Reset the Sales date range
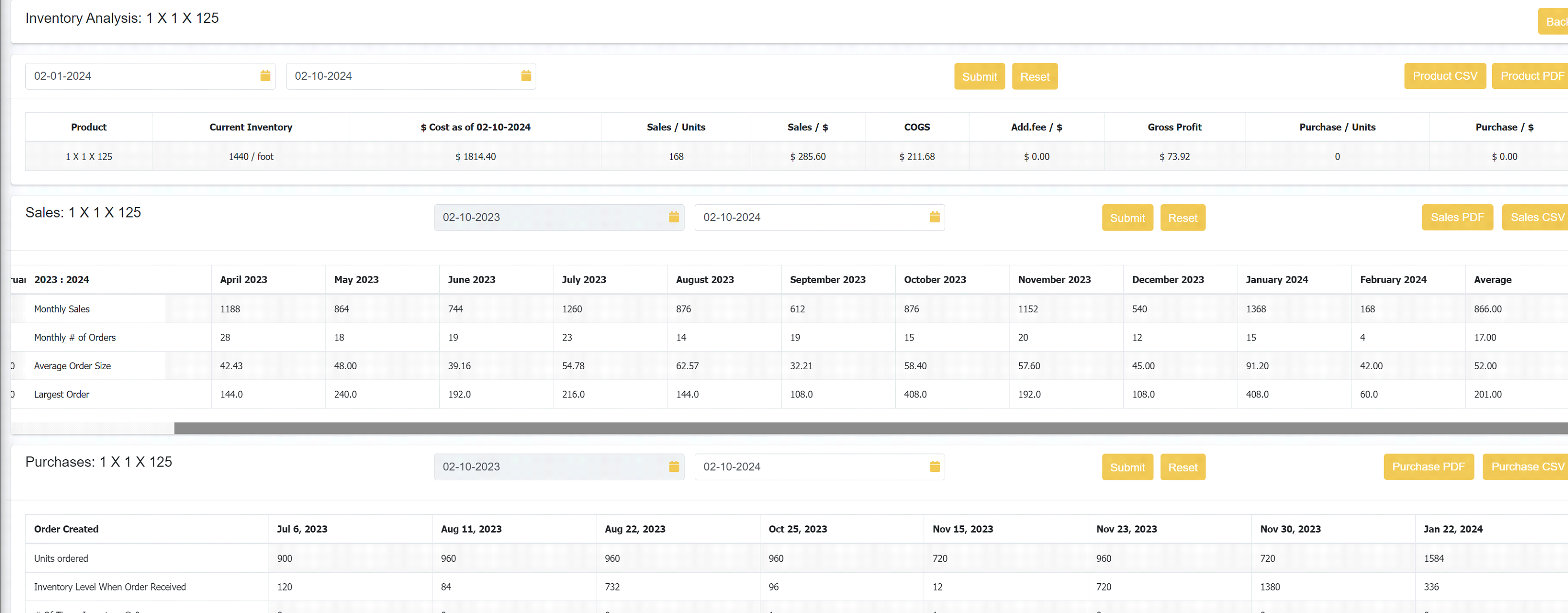The width and height of the screenshot is (1568, 613). (1183, 217)
